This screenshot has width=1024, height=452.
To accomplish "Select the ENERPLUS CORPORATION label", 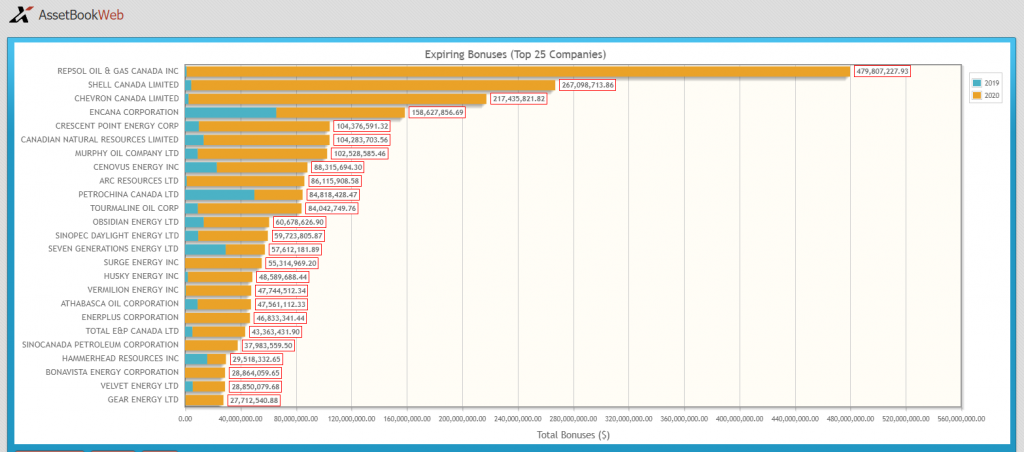I will pos(130,317).
